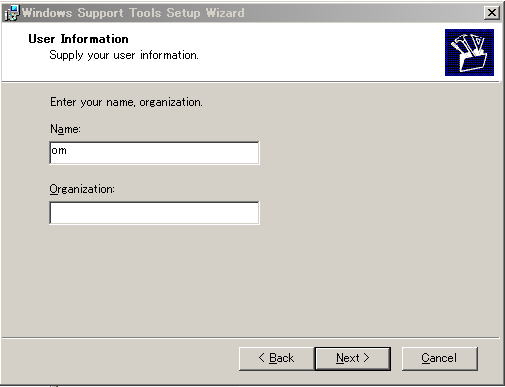505x387 pixels.
Task: Click the left arrow on the Back button
Action: click(x=262, y=358)
